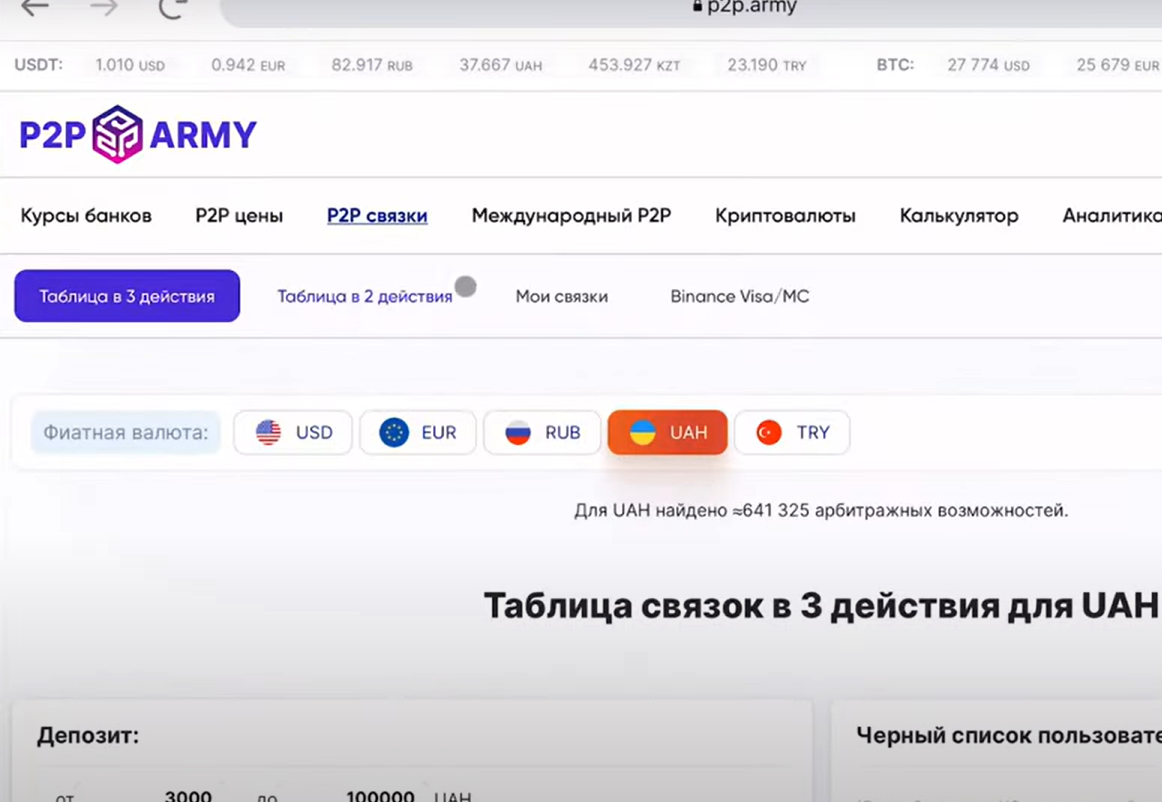This screenshot has width=1162, height=802.
Task: Click the Депозит heading
Action: click(x=88, y=735)
